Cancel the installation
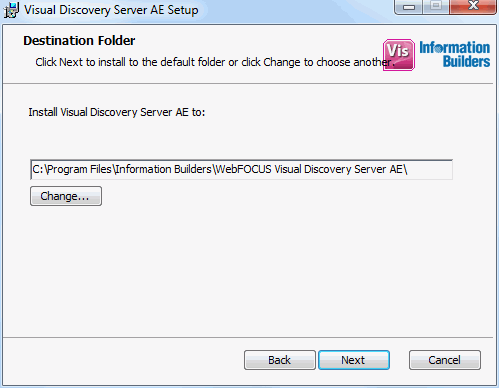The width and height of the screenshot is (499, 388). tap(445, 360)
